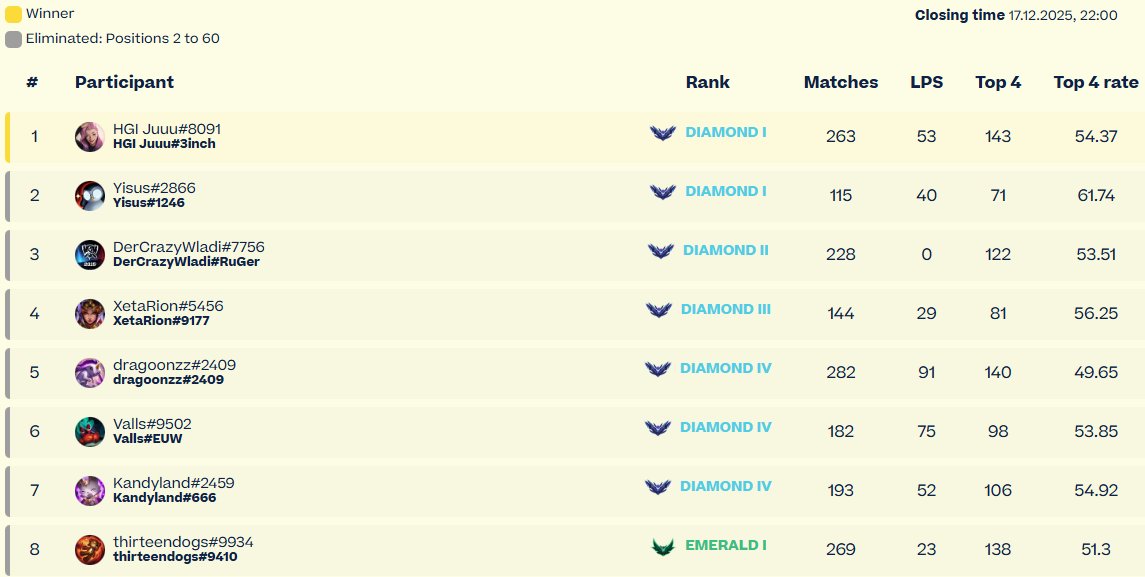Click the Emerald emblem in thirteendogs's row

pos(663,546)
